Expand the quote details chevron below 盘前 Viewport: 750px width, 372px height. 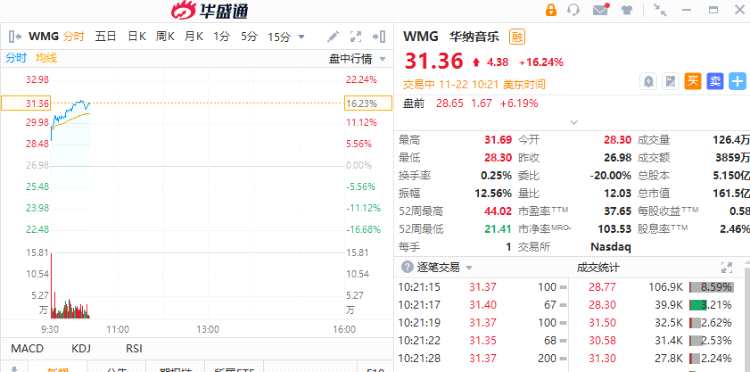coord(574,122)
